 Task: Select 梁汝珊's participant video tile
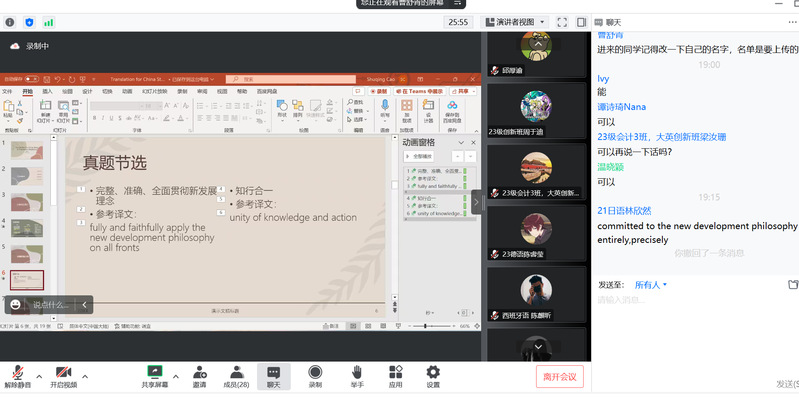(x=536, y=172)
